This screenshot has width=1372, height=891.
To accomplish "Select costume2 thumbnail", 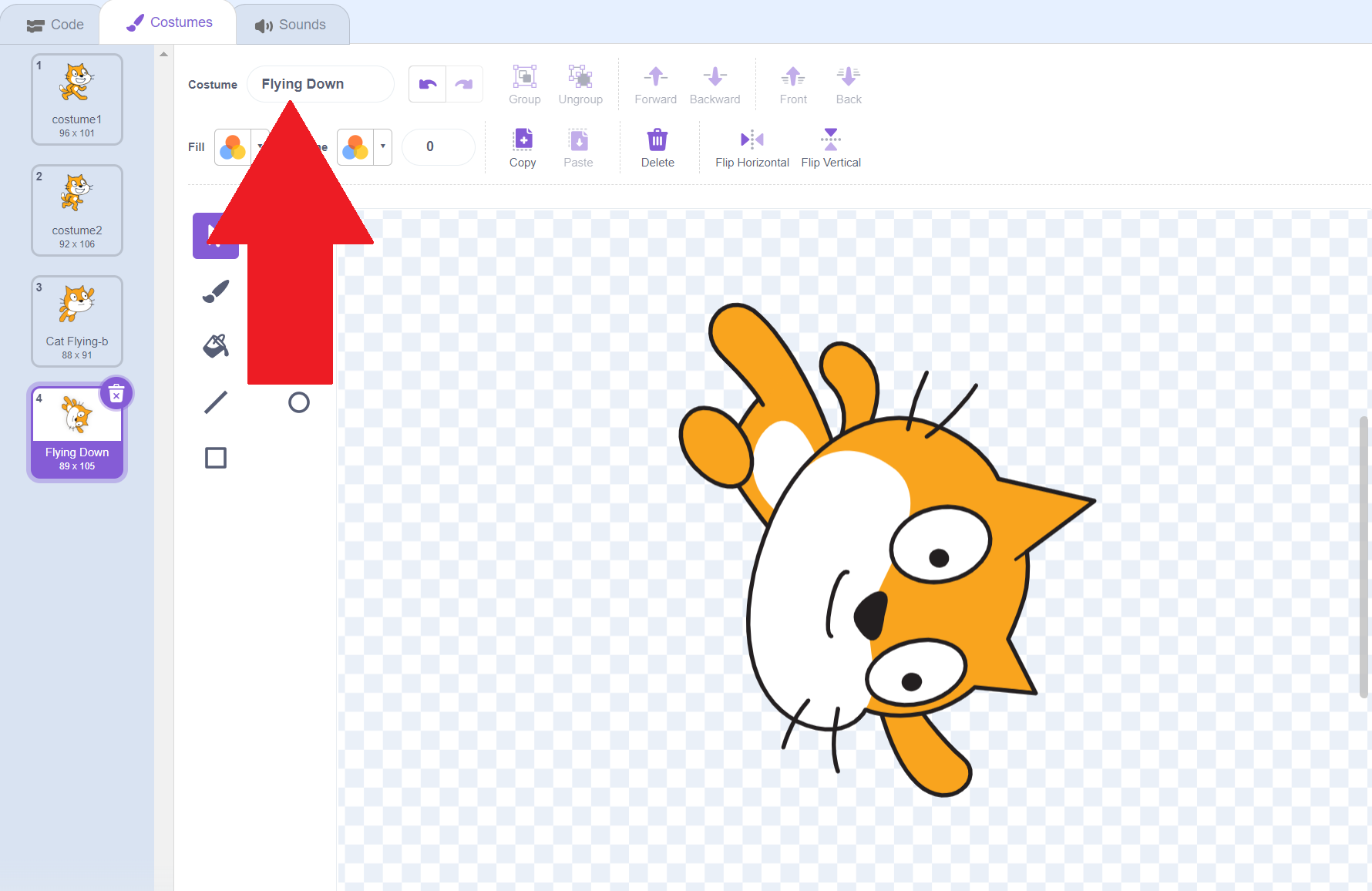I will point(77,210).
